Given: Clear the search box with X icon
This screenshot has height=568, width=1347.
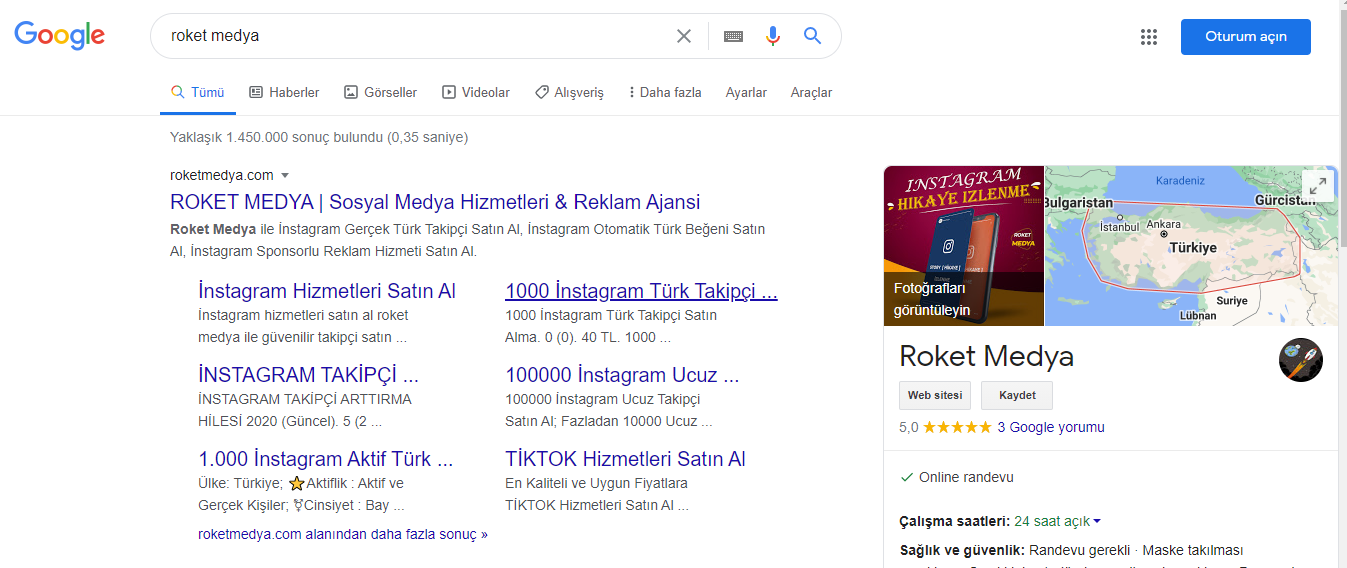Looking at the screenshot, I should [684, 36].
